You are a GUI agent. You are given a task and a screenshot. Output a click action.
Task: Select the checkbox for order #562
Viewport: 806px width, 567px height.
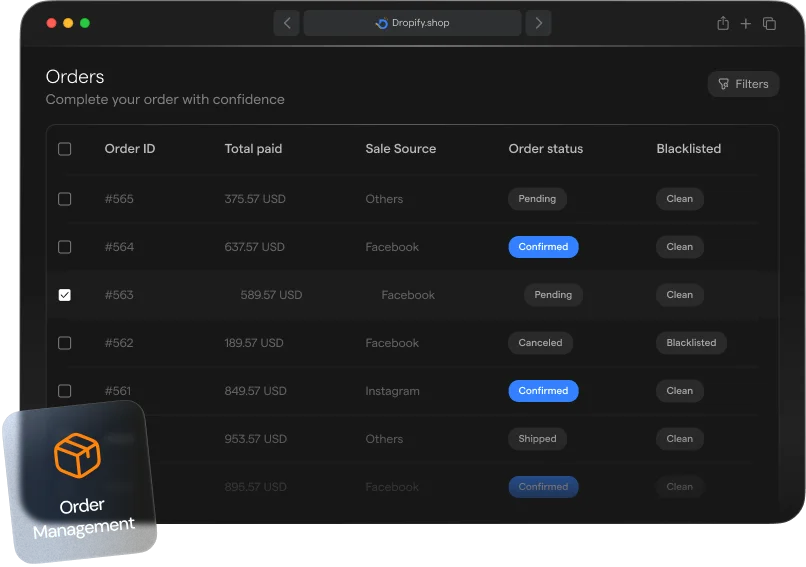65,343
